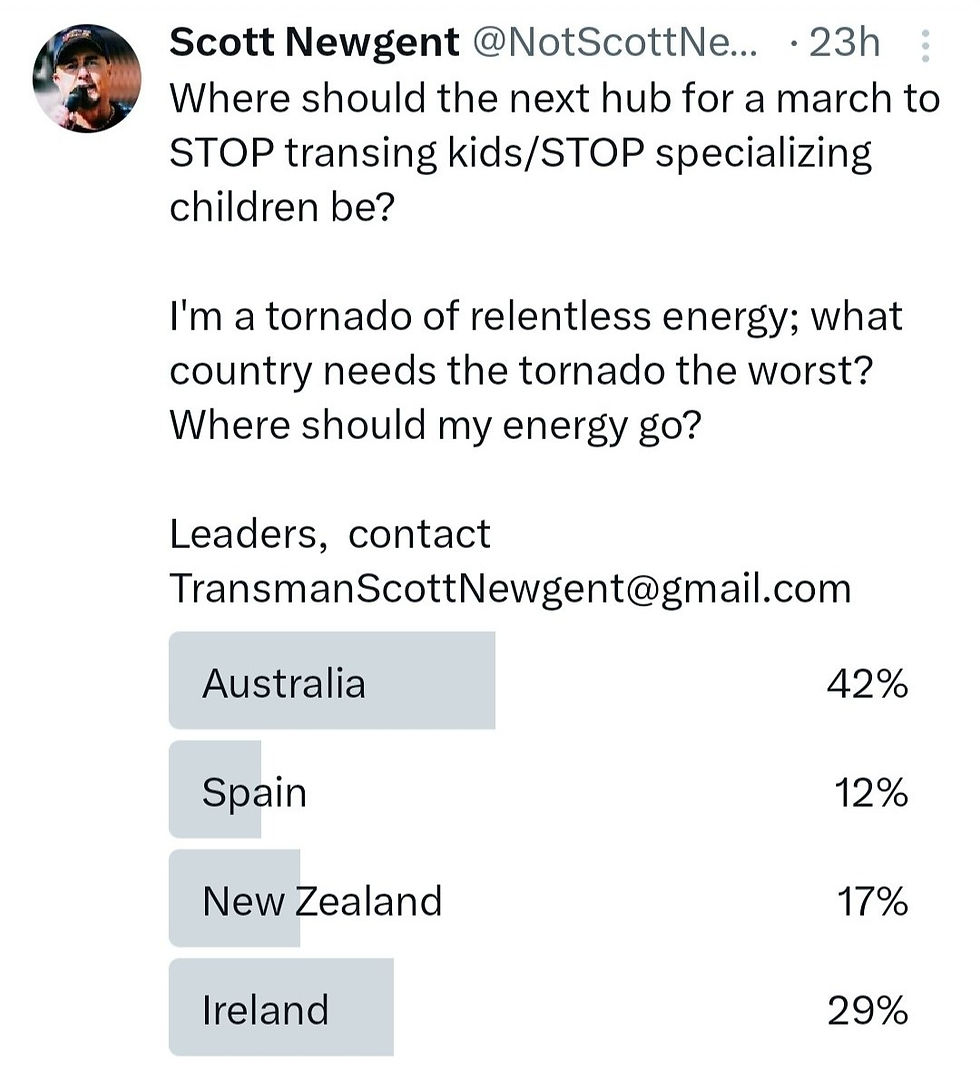Open the @NotScottNe... handle
This screenshot has height=1071, width=980.
[615, 42]
